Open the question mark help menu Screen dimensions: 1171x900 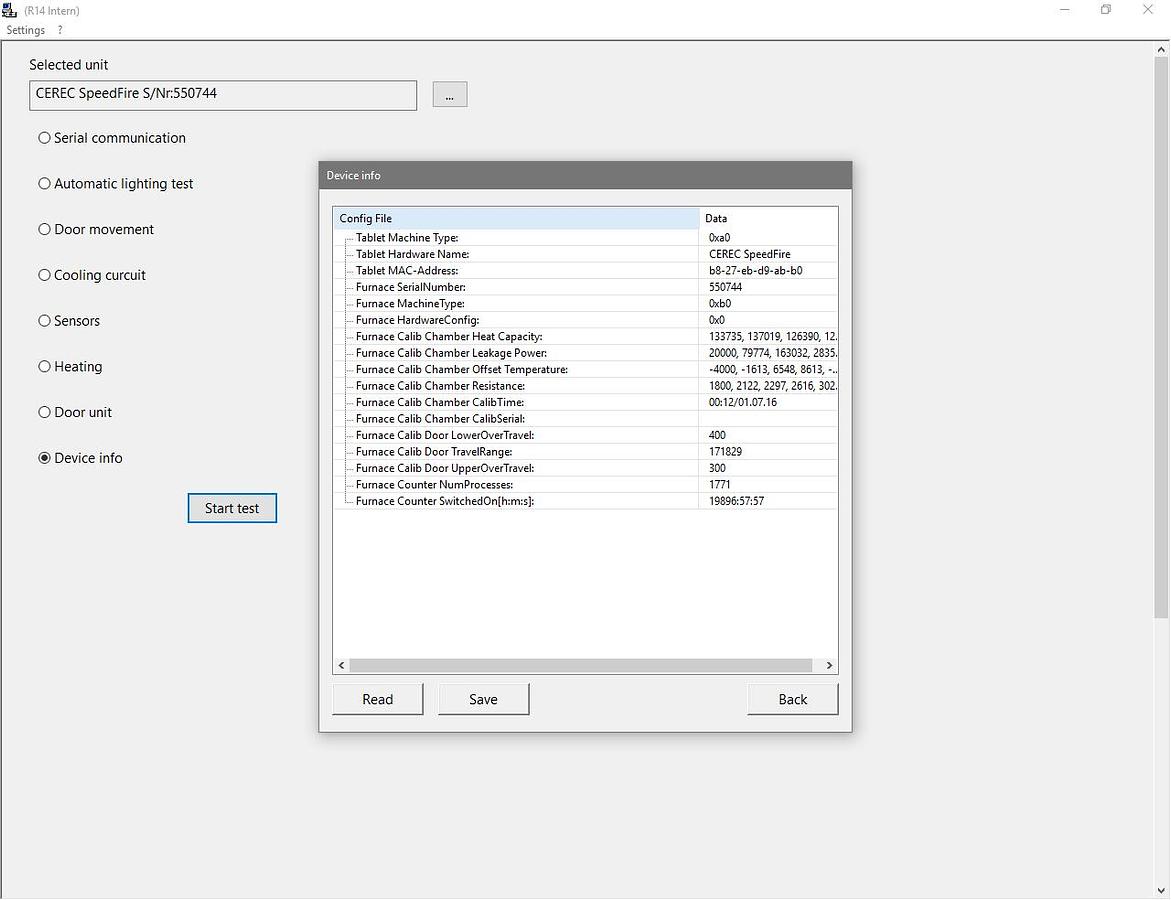[x=60, y=30]
